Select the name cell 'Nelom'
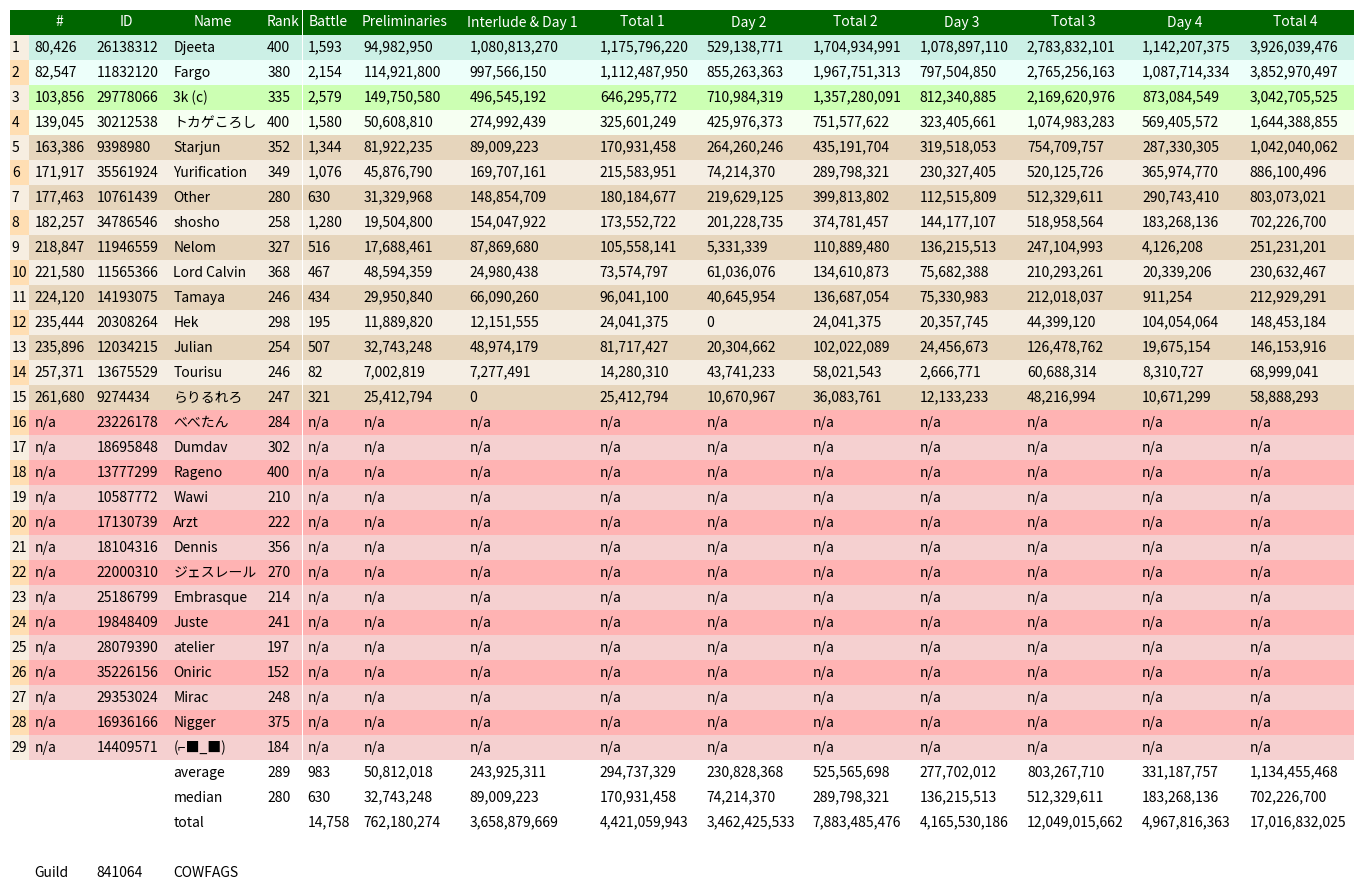 pyautogui.click(x=194, y=247)
